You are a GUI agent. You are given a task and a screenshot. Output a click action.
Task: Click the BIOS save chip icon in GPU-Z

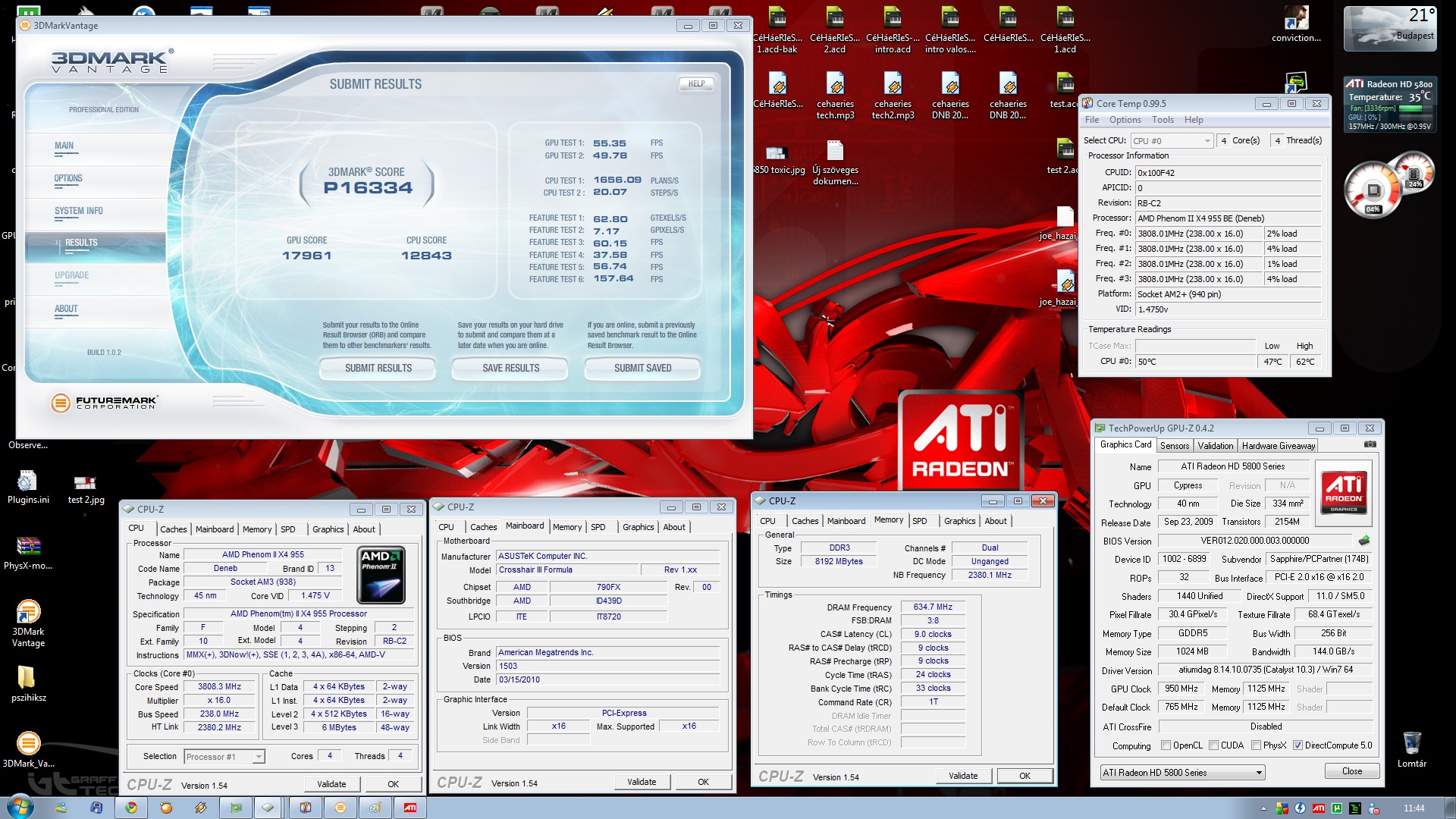click(x=1364, y=541)
